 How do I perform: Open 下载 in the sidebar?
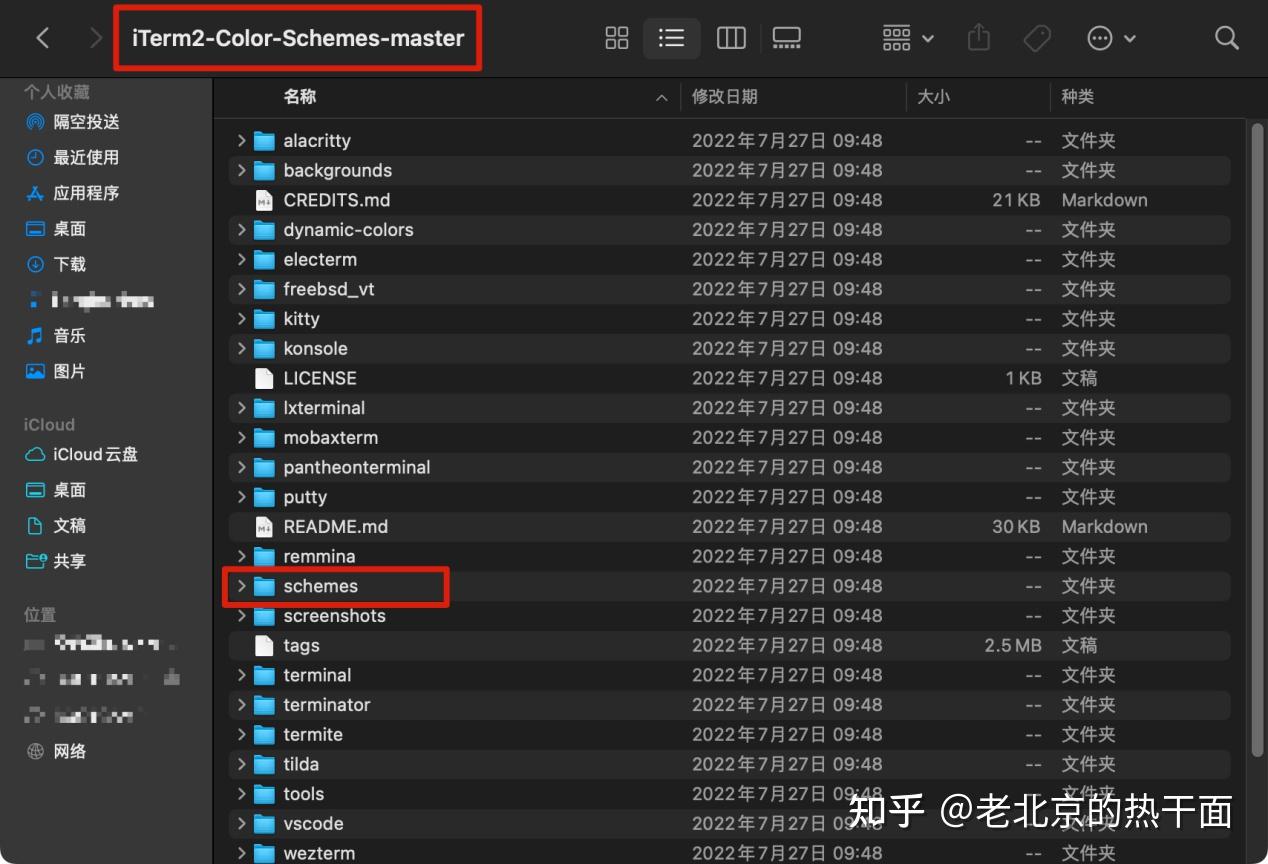pos(56,264)
